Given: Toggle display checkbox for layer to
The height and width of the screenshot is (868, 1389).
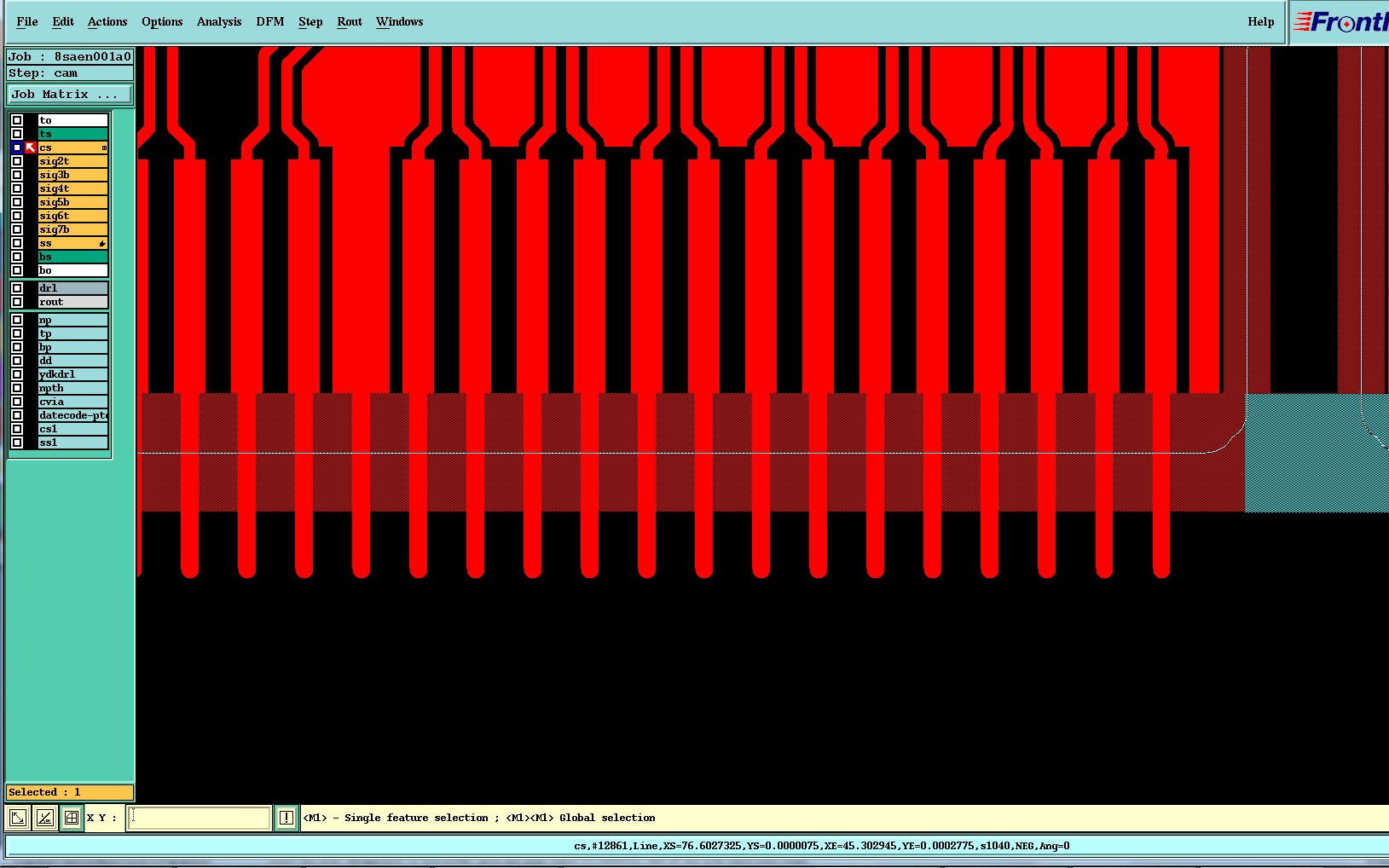Looking at the screenshot, I should 16,120.
